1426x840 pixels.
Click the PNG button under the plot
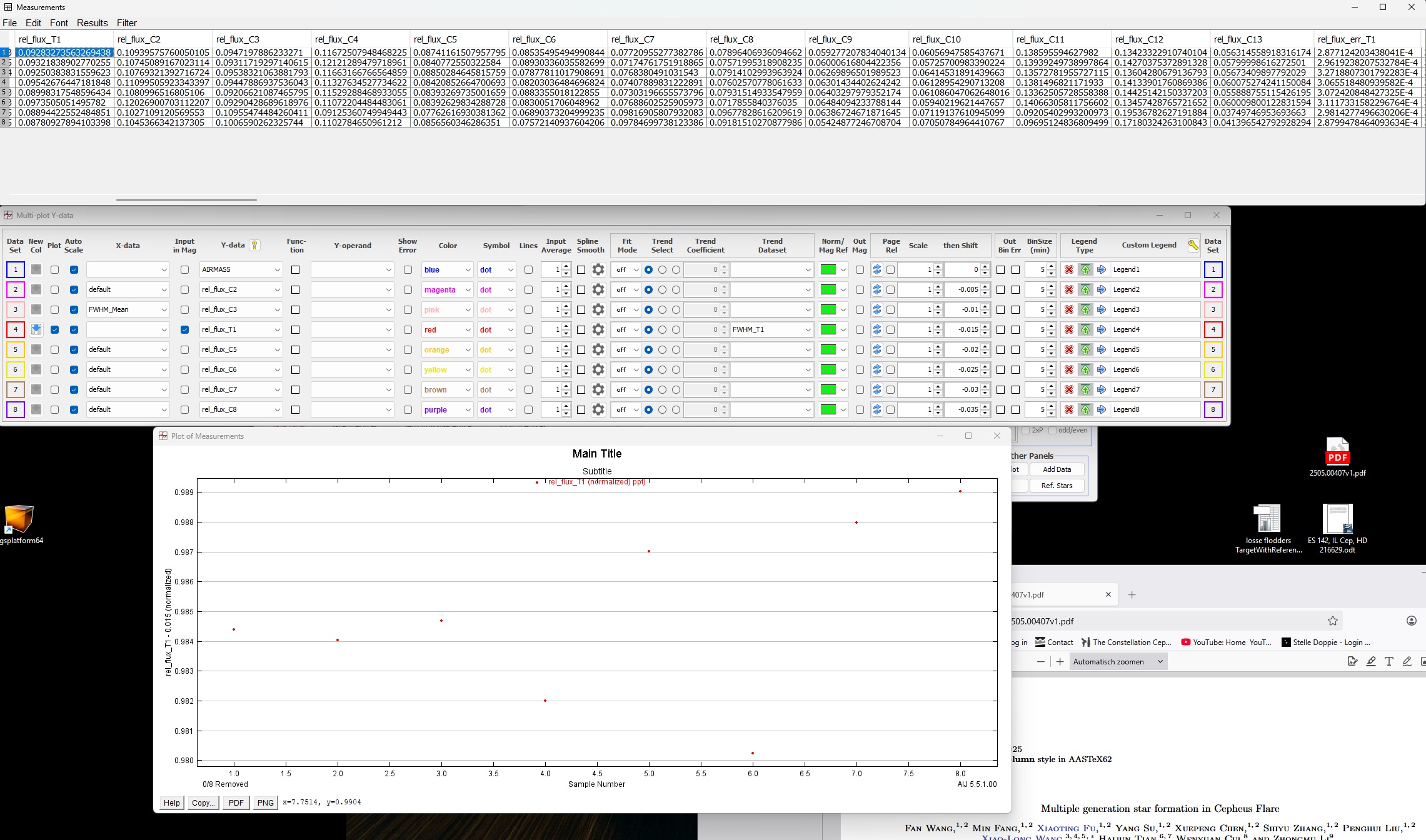(x=265, y=802)
